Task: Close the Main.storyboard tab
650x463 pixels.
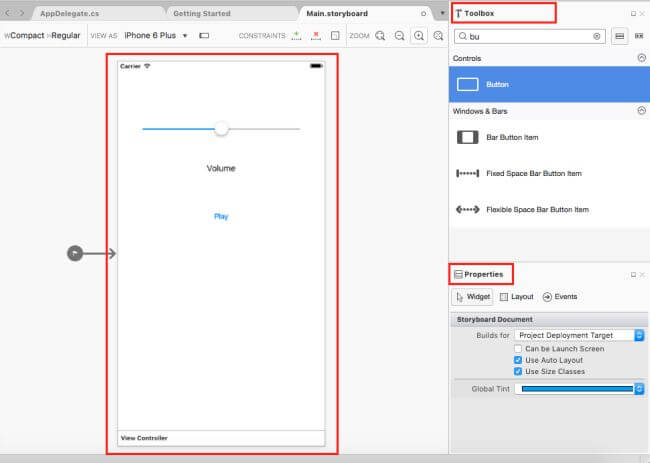Action: [x=423, y=14]
